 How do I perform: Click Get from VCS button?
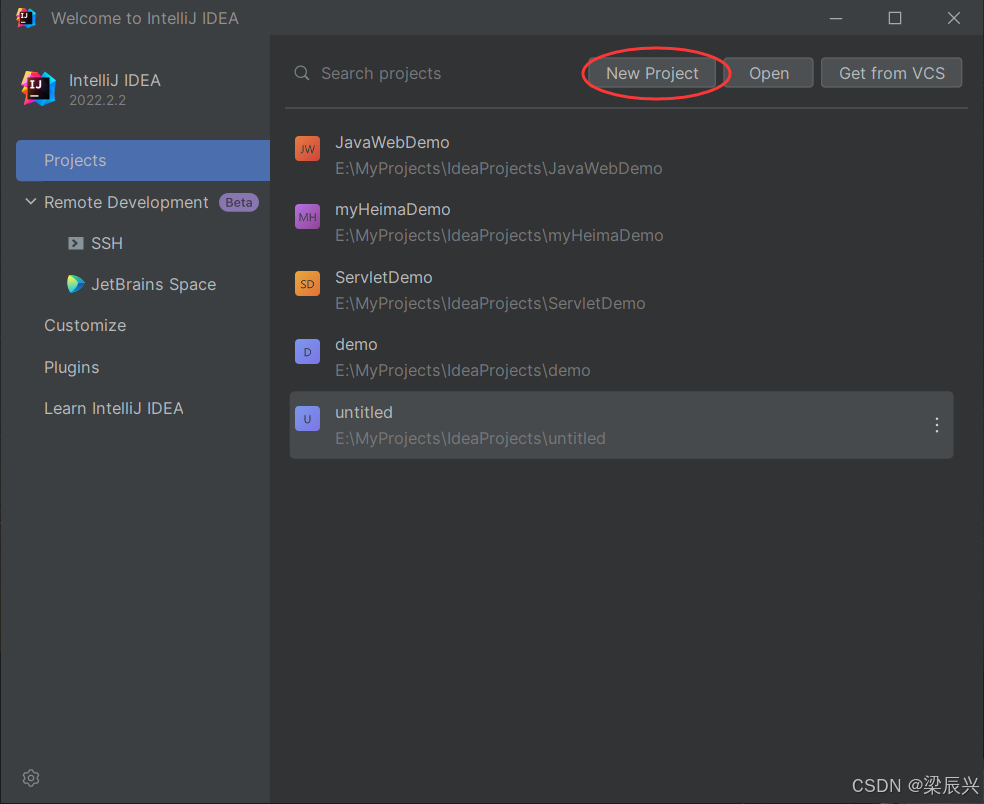tap(891, 73)
